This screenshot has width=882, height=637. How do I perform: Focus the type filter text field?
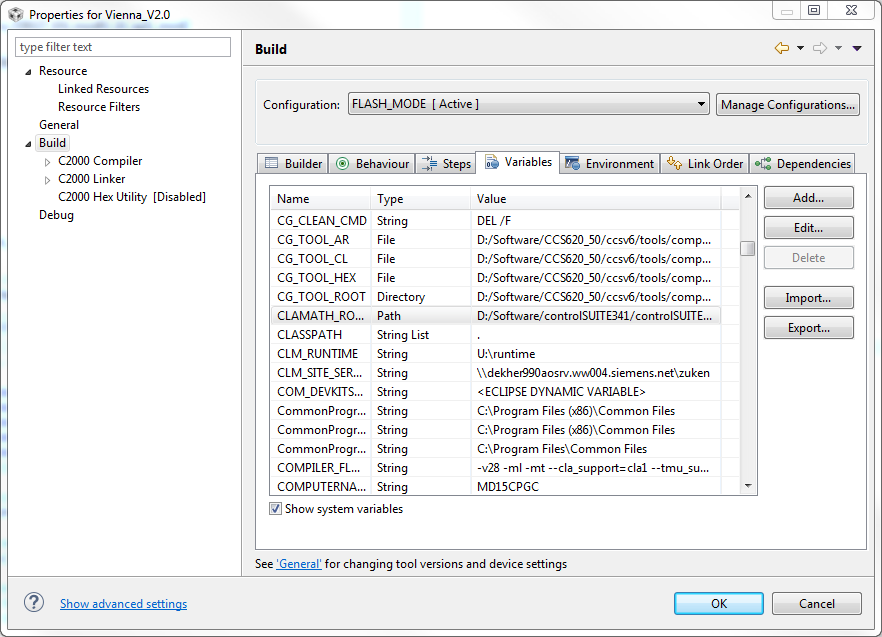pos(123,47)
